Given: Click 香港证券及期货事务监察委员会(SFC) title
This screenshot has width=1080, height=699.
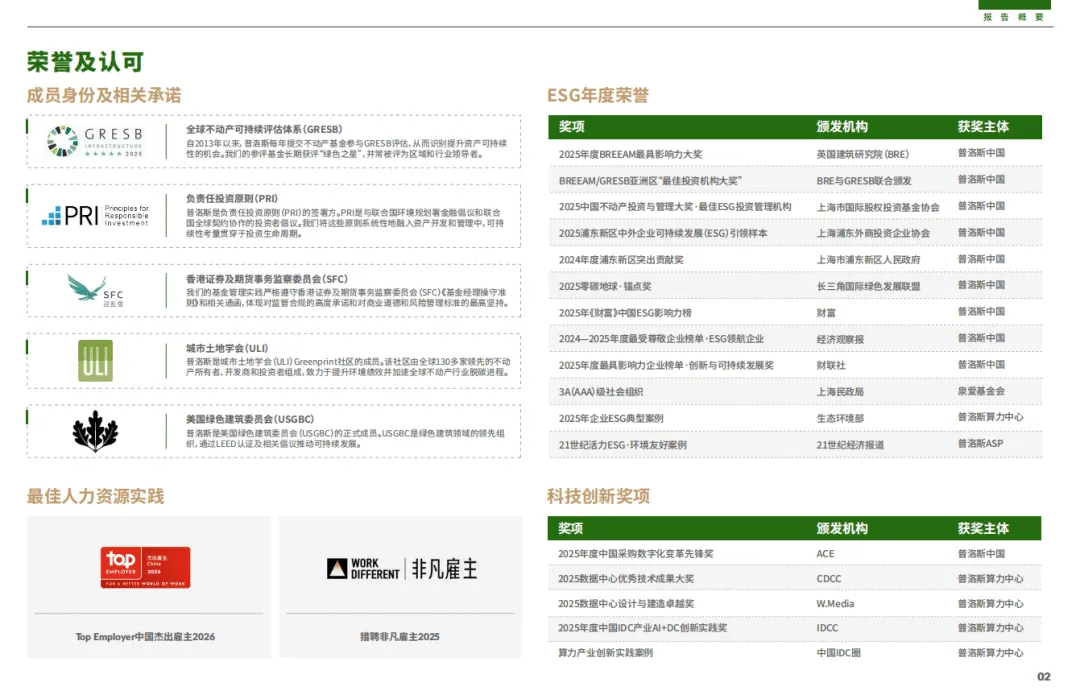Looking at the screenshot, I should tap(267, 279).
